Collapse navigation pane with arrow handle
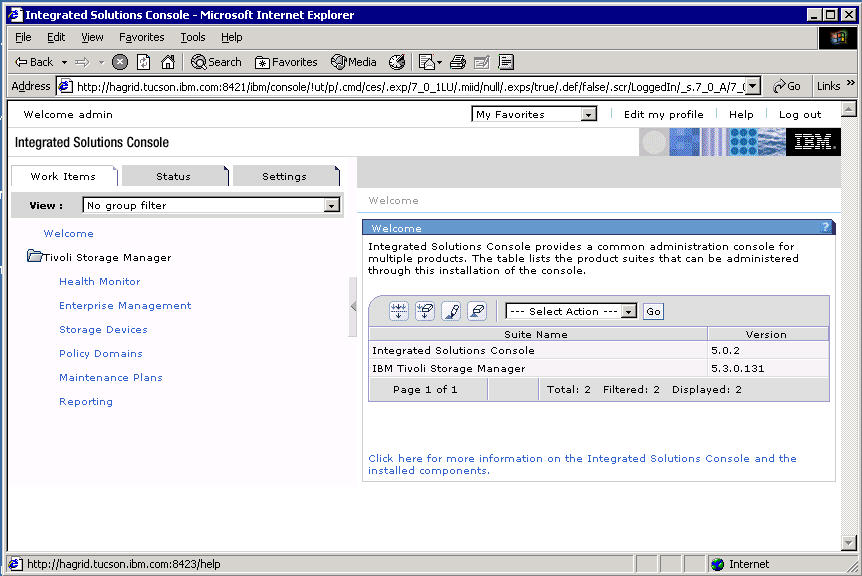Image resolution: width=862 pixels, height=576 pixels. pos(353,306)
